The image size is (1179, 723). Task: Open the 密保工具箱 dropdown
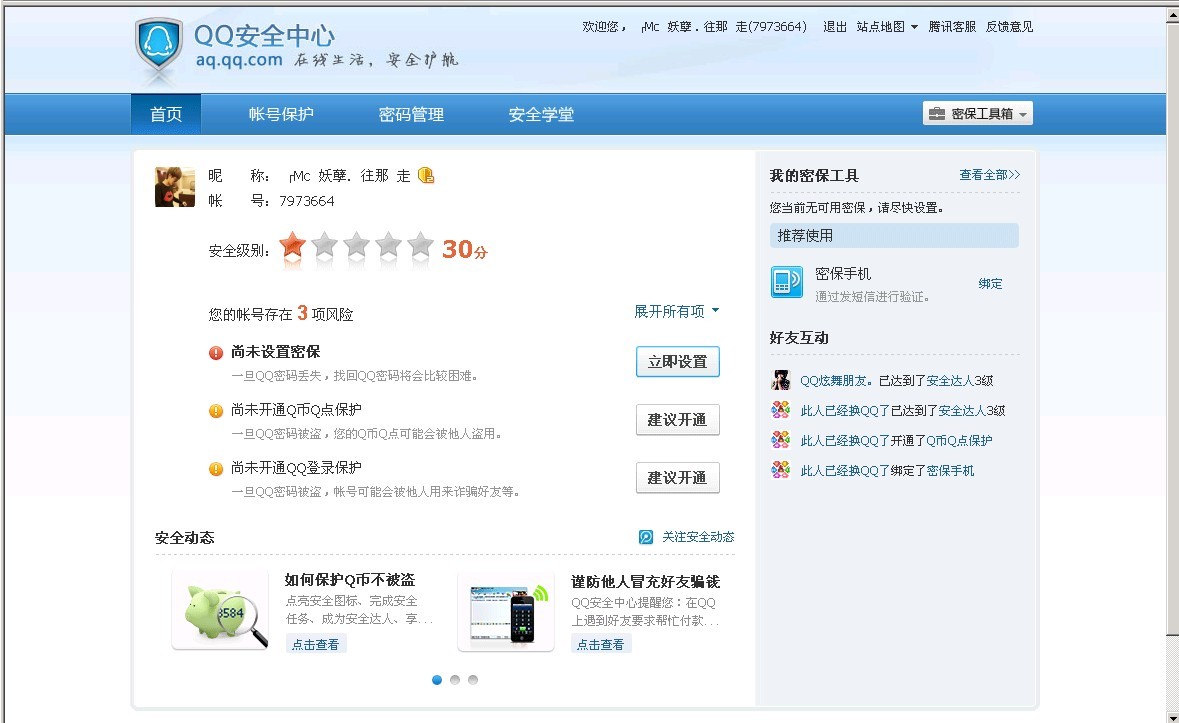tap(977, 113)
